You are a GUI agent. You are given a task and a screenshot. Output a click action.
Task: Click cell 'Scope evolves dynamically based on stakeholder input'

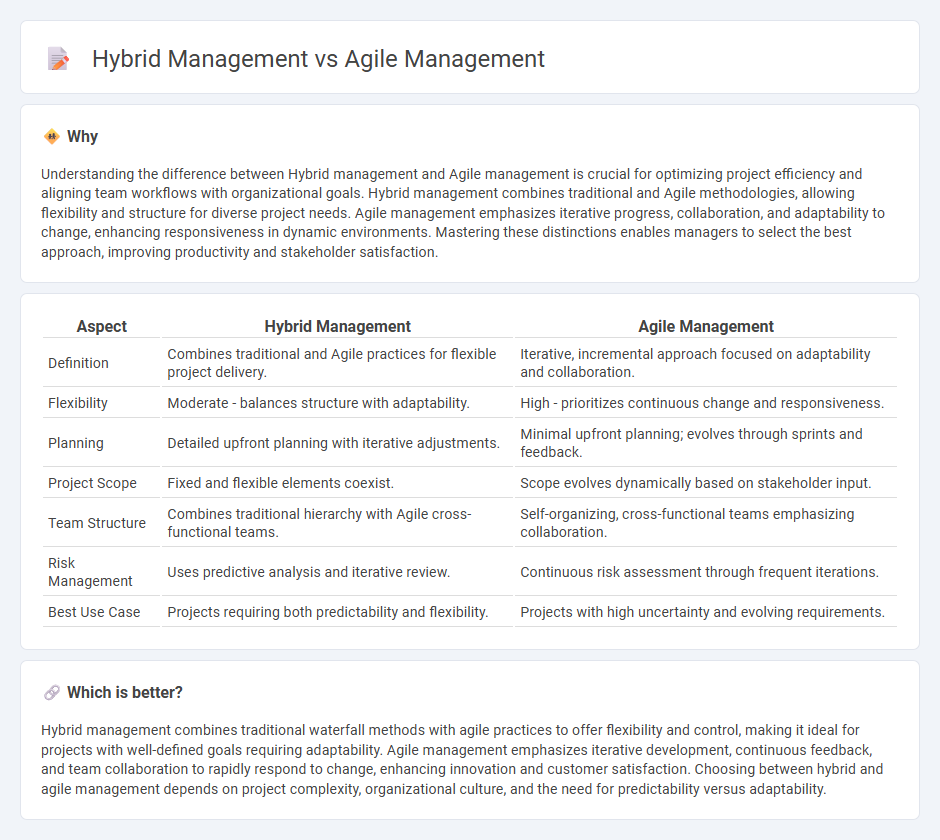706,483
